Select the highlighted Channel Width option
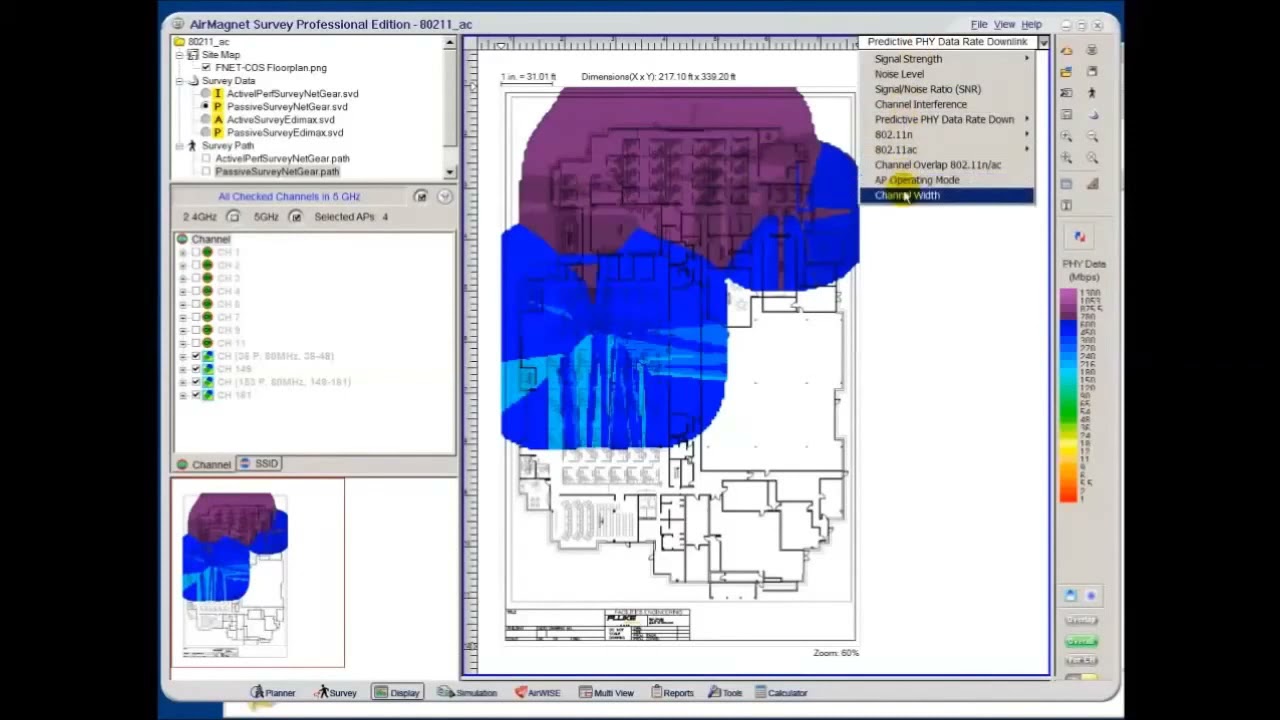The height and width of the screenshot is (720, 1280). pyautogui.click(x=947, y=195)
